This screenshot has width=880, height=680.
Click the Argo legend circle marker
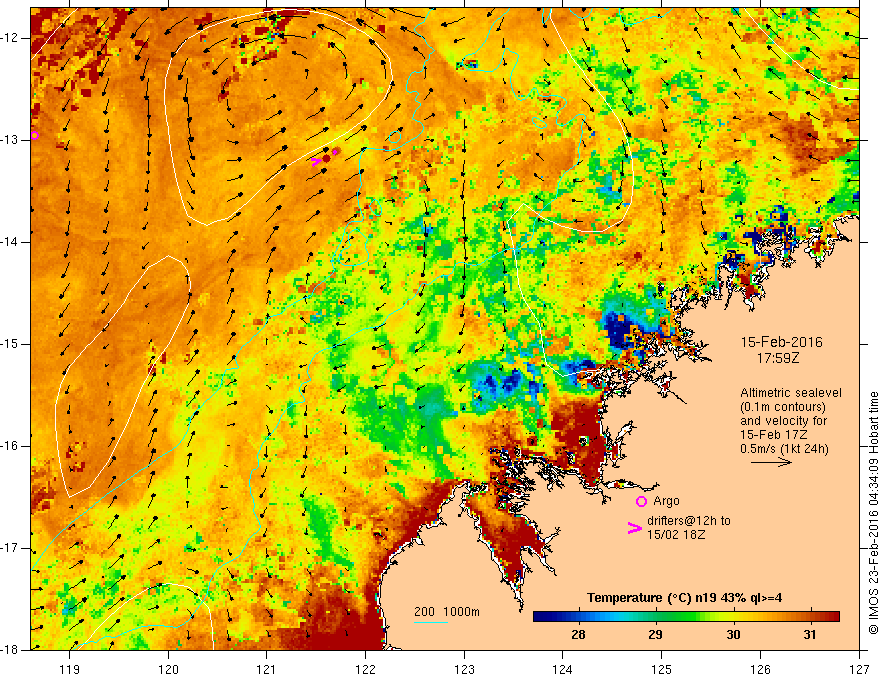[x=641, y=501]
